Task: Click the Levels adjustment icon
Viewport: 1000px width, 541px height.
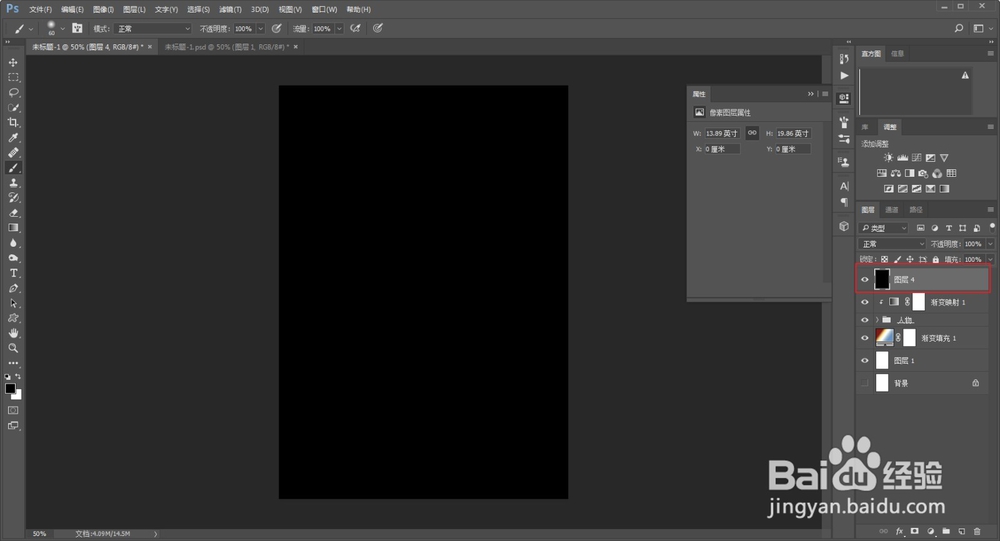Action: point(902,158)
